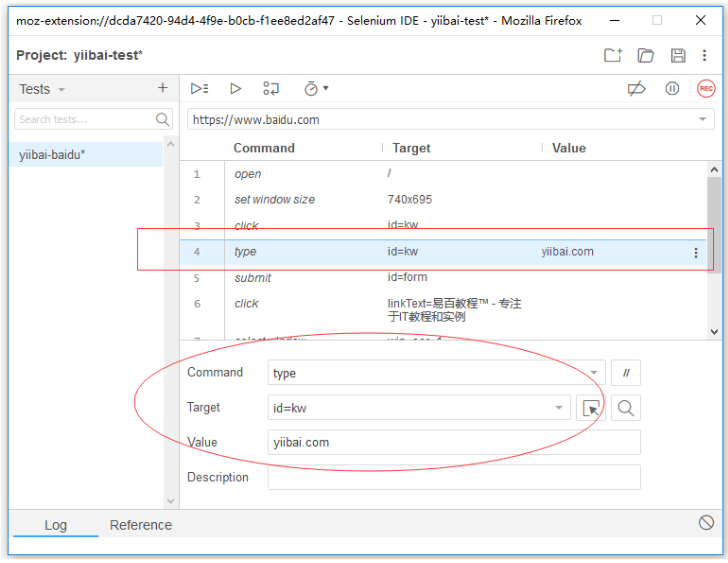Select row 6 click linkText command

(443, 310)
